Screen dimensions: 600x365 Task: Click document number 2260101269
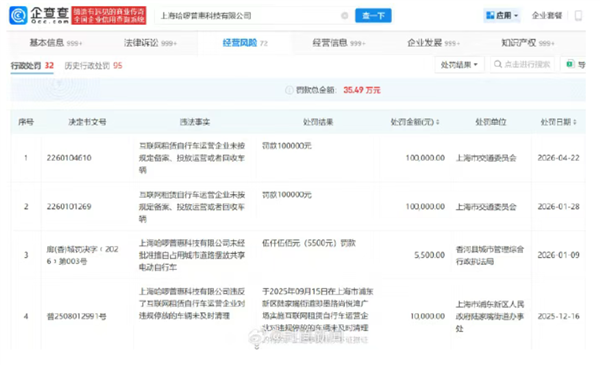coord(69,207)
